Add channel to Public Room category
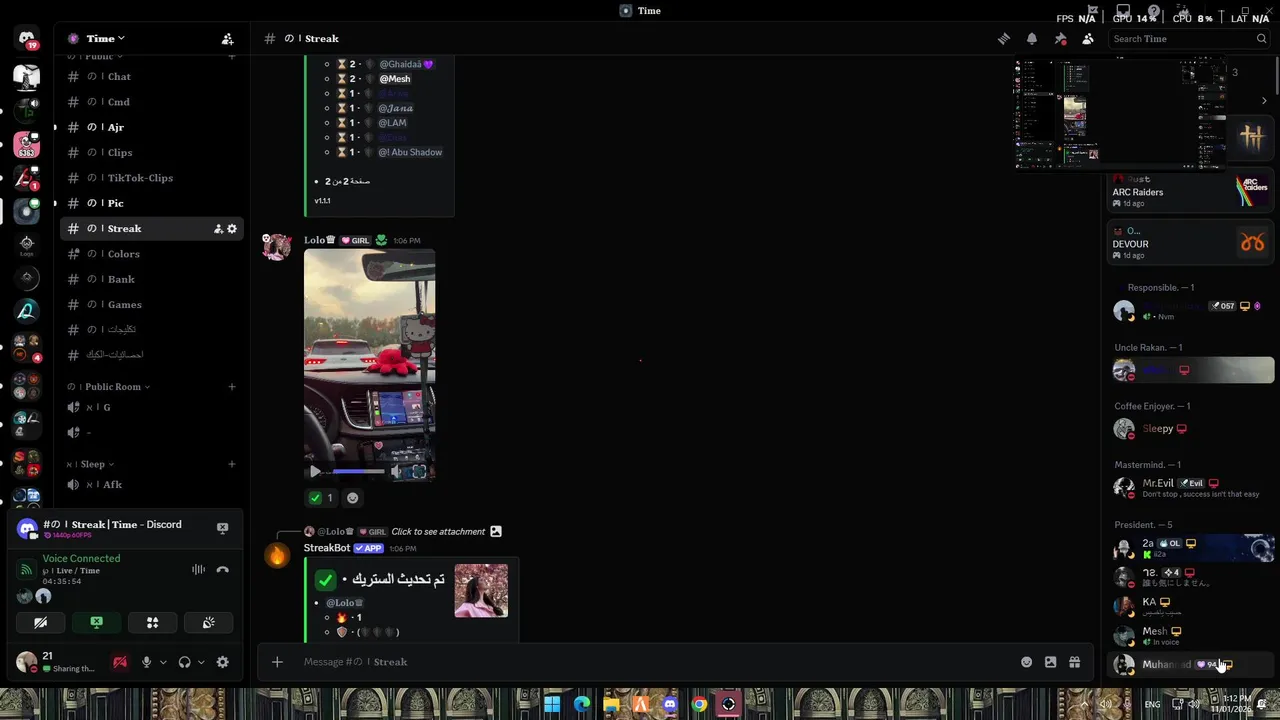 [x=232, y=387]
